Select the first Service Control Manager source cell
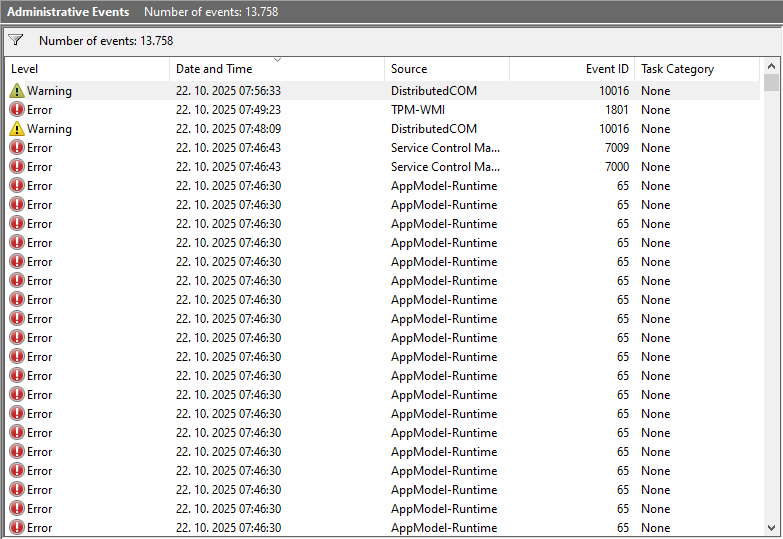Viewport: 783px width, 539px height. click(445, 148)
